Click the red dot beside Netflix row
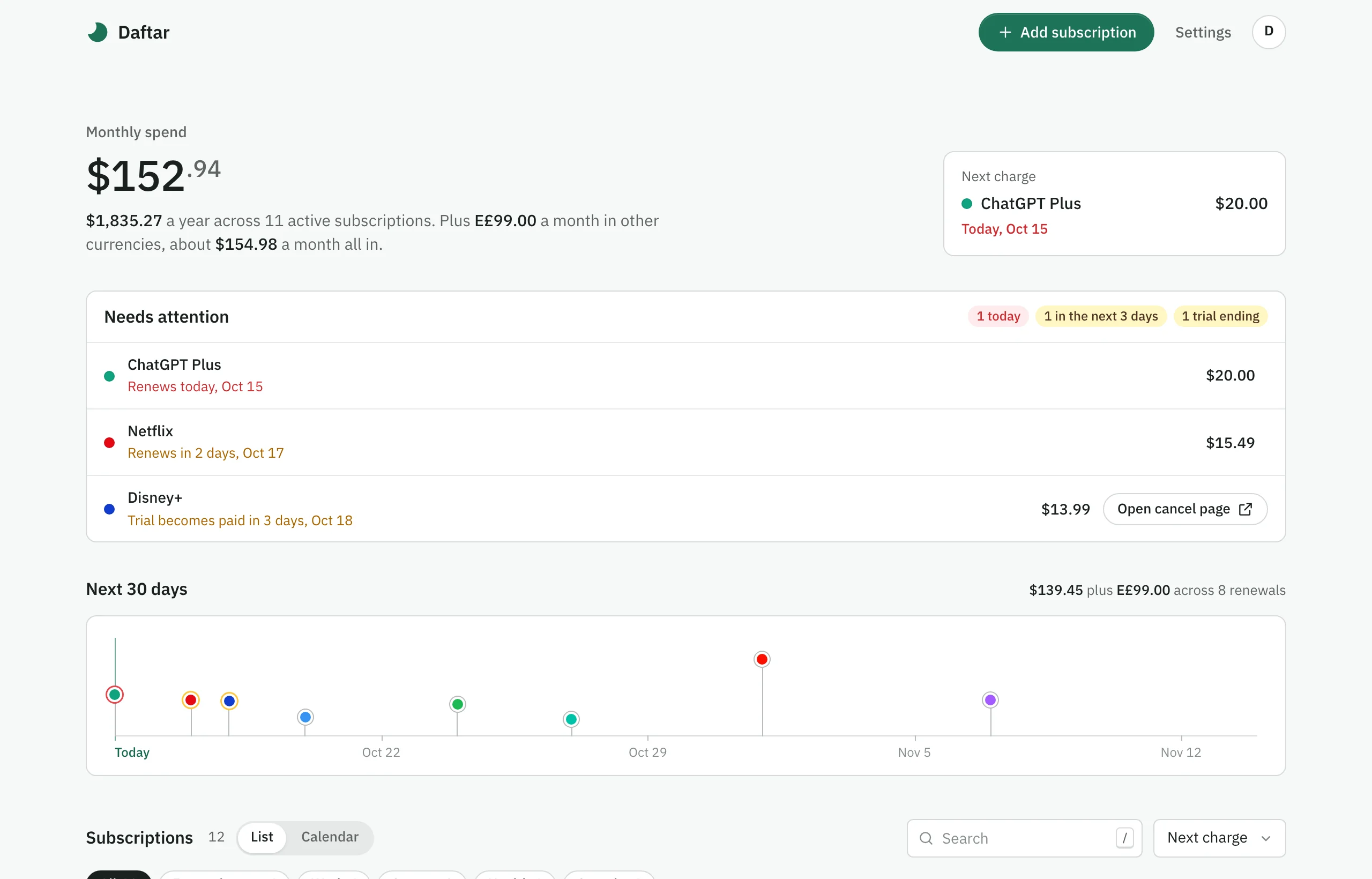Viewport: 1372px width, 879px height. pyautogui.click(x=109, y=442)
